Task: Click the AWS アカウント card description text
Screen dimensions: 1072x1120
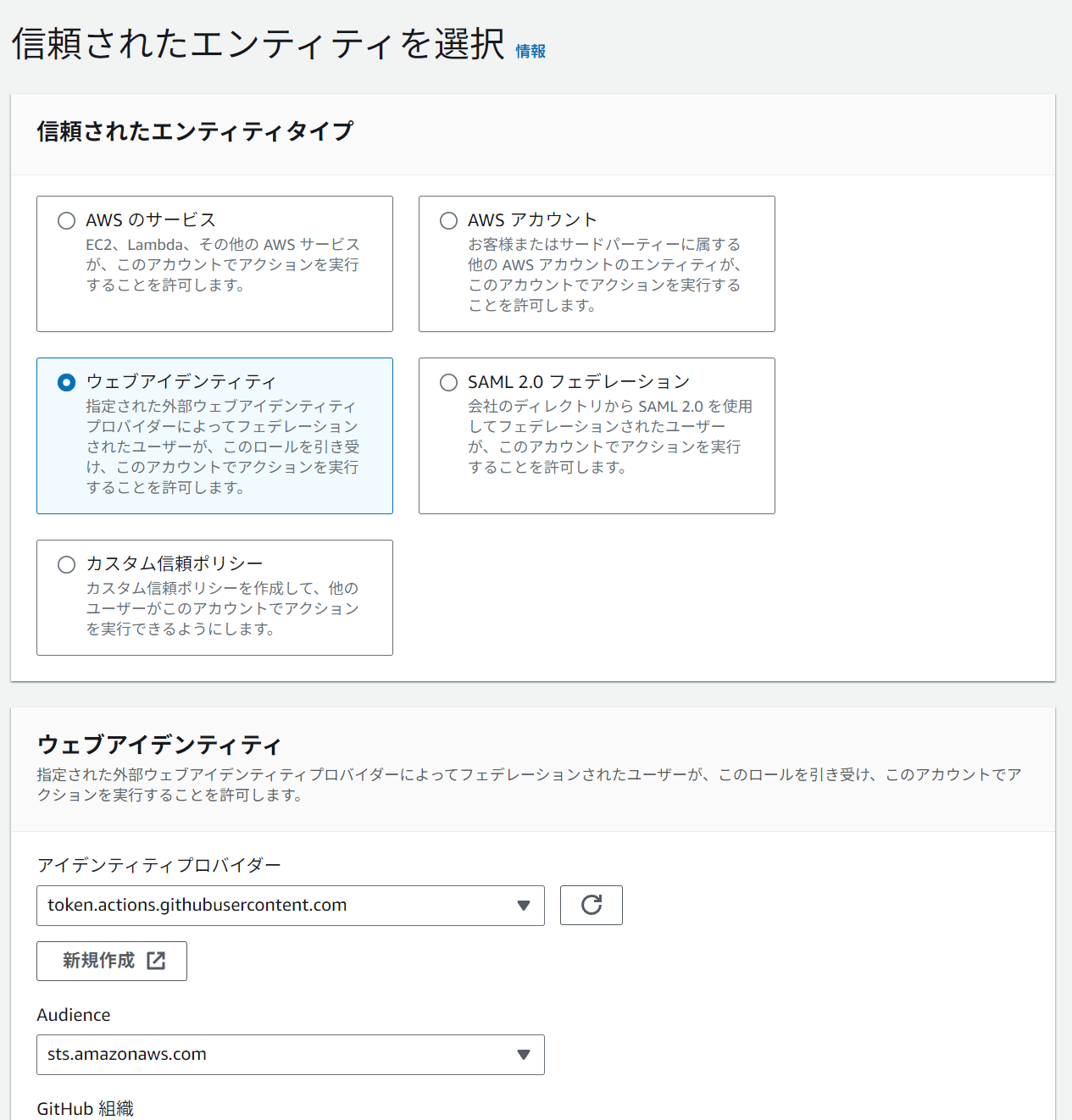Action: [605, 275]
